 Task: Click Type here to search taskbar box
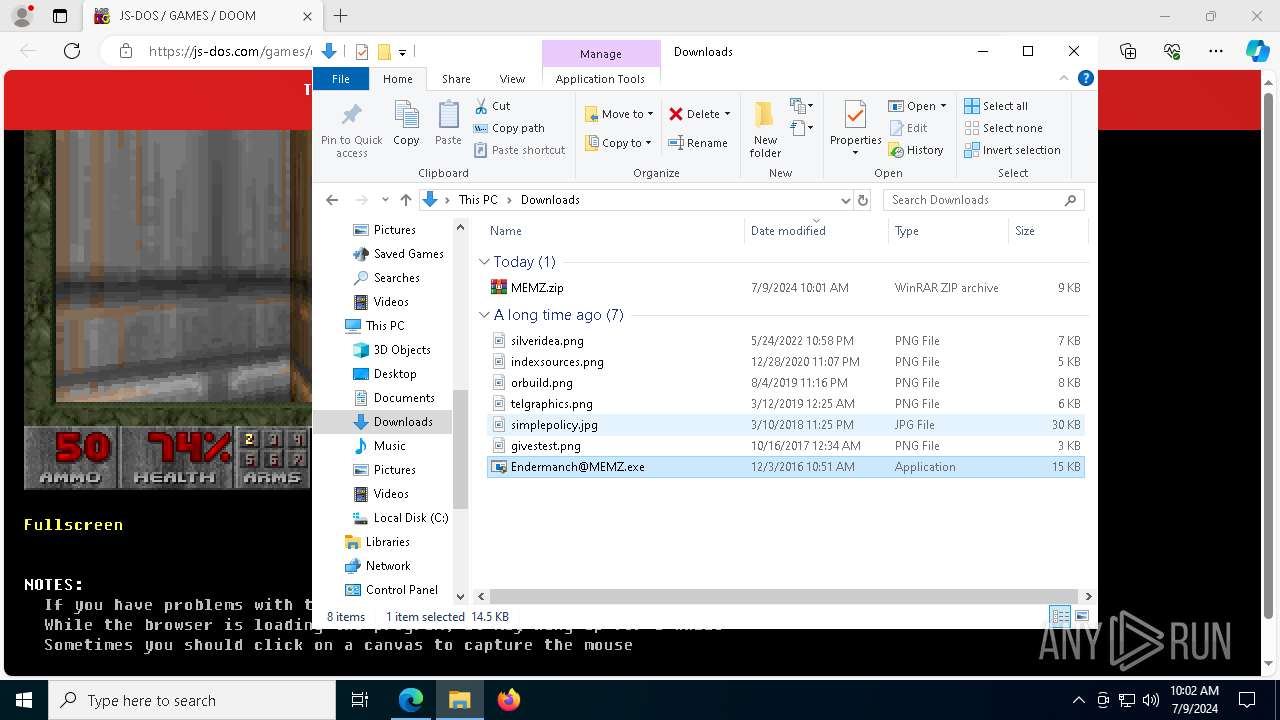point(192,700)
